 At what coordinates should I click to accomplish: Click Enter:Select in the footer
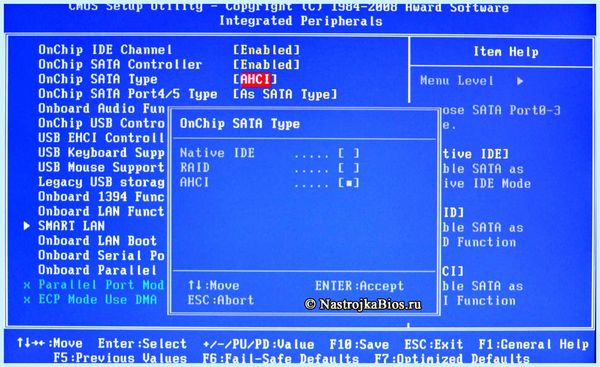pos(142,344)
